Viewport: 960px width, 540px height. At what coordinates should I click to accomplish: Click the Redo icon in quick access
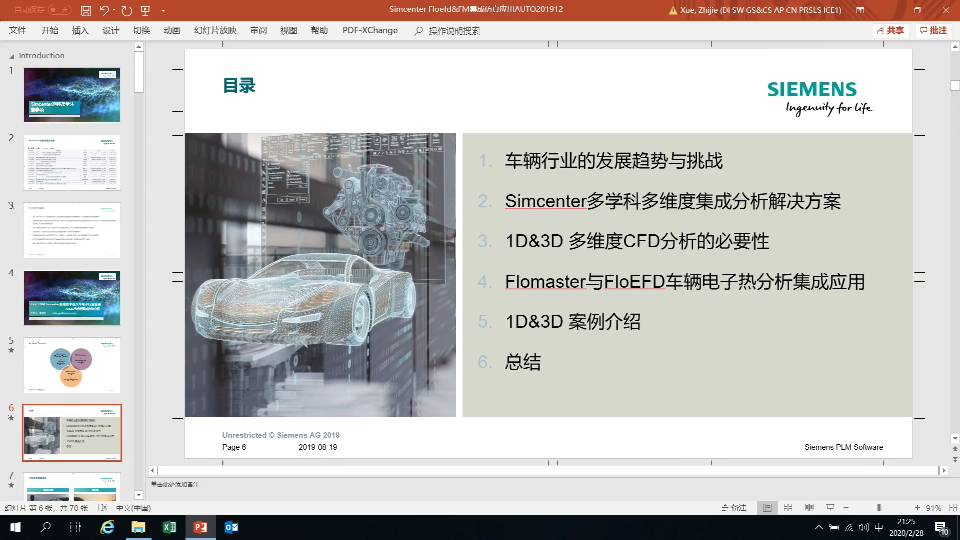point(128,11)
